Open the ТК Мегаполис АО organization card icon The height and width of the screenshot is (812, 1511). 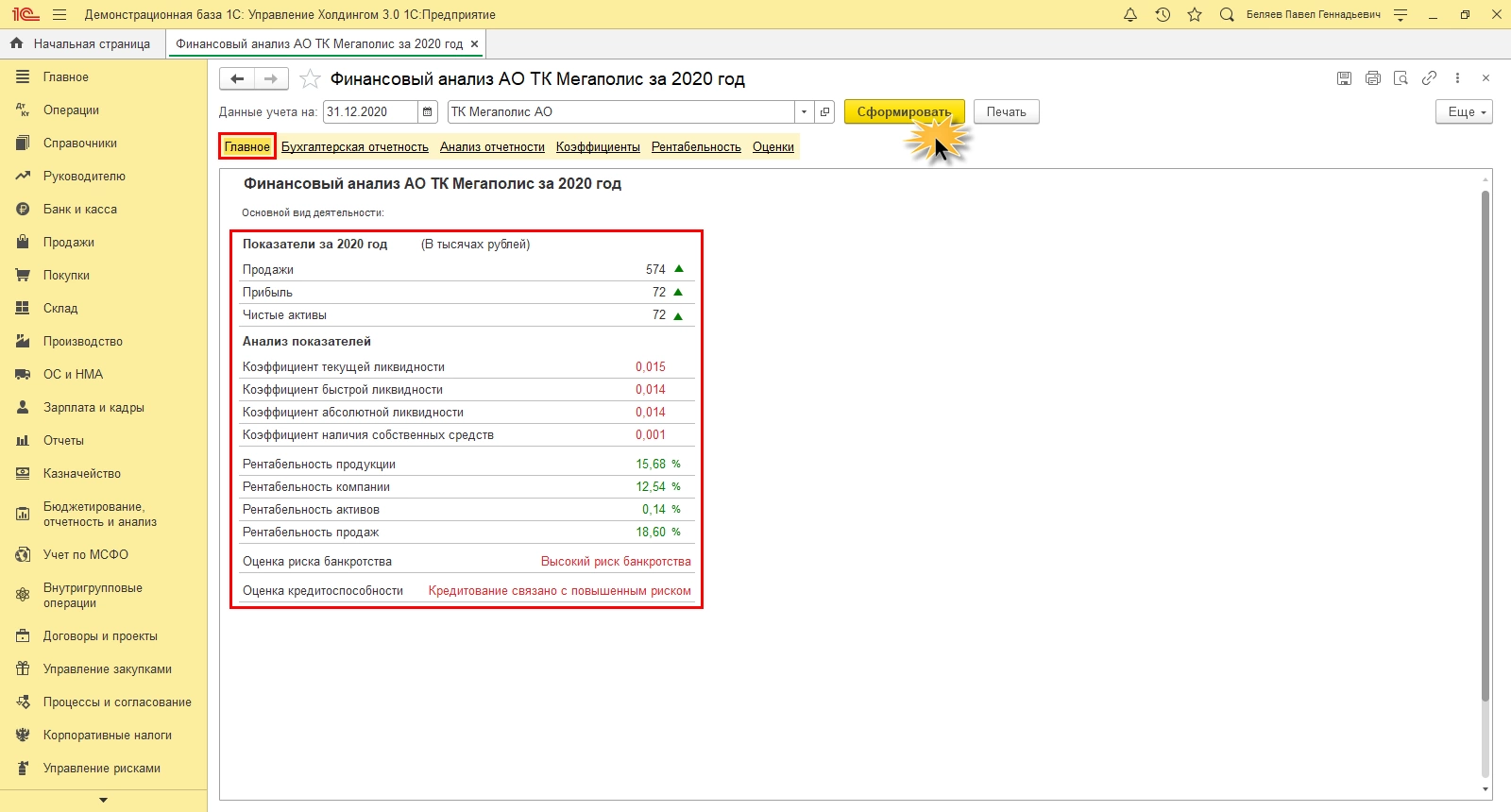(824, 111)
